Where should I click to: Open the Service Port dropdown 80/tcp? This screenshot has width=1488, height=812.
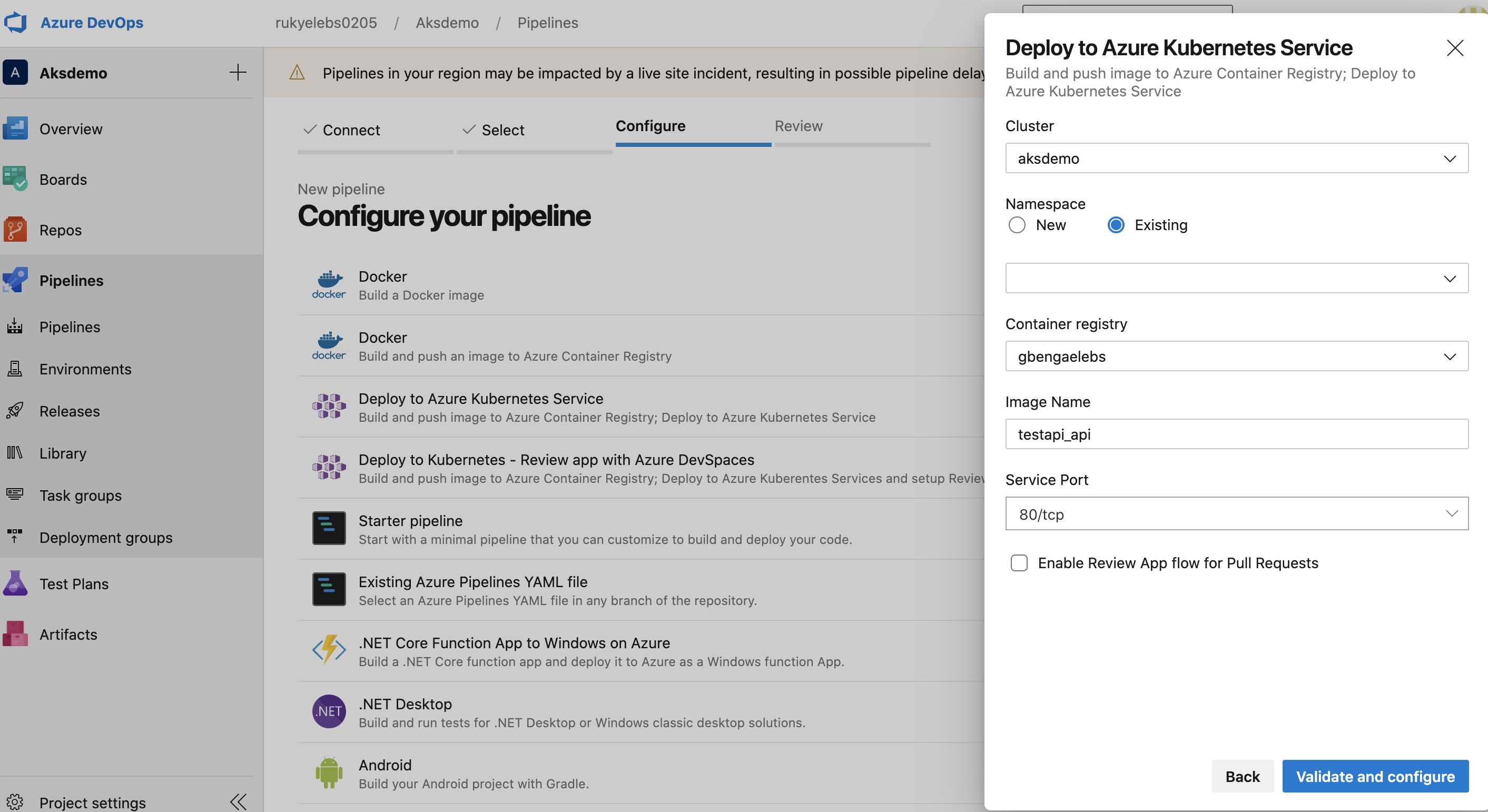1237,513
